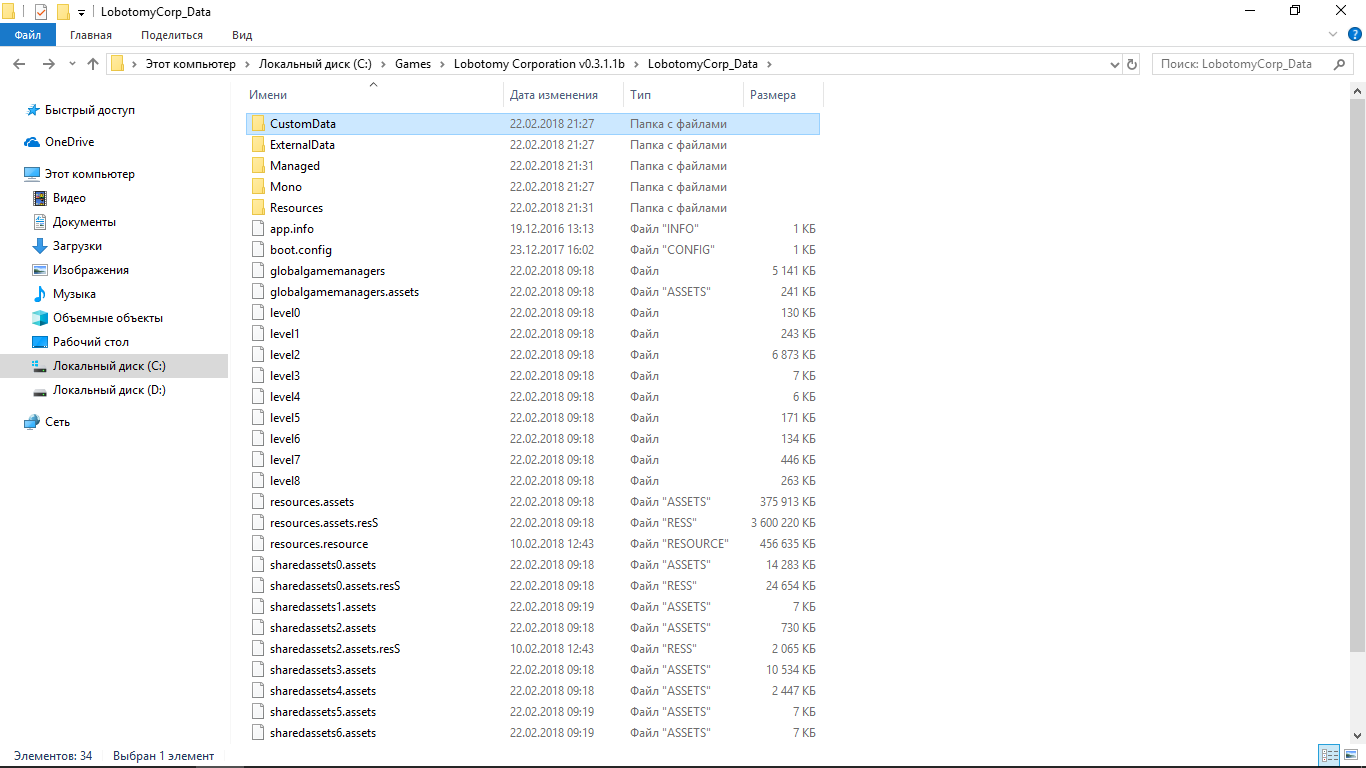Go up one folder level arrow

[93, 64]
